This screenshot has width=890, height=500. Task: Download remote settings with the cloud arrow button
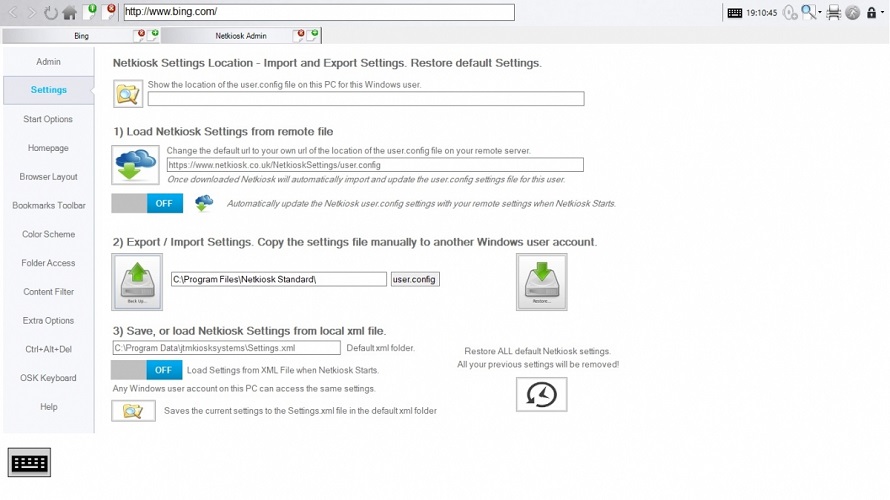[135, 165]
